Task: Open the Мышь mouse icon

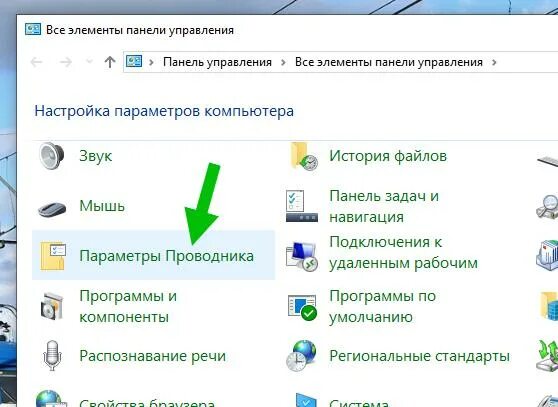Action: click(x=52, y=209)
